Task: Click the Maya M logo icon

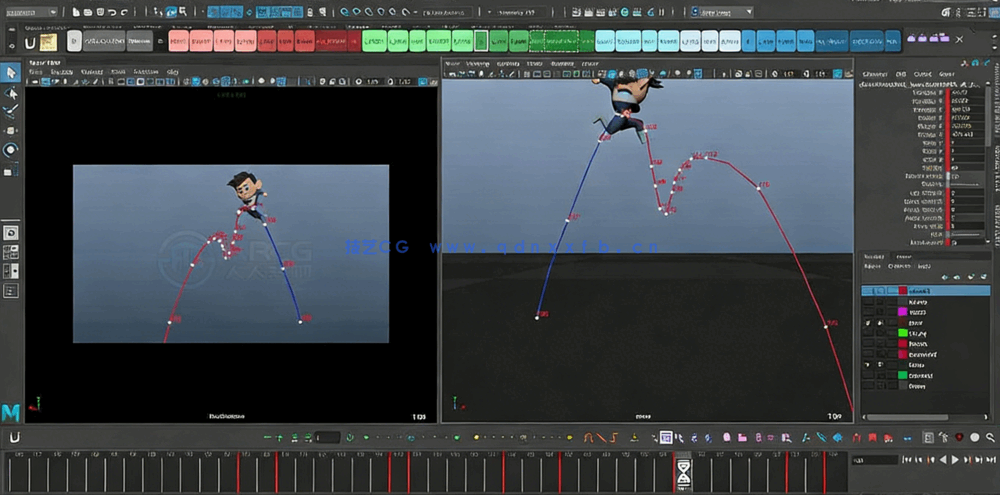Action: [x=11, y=411]
